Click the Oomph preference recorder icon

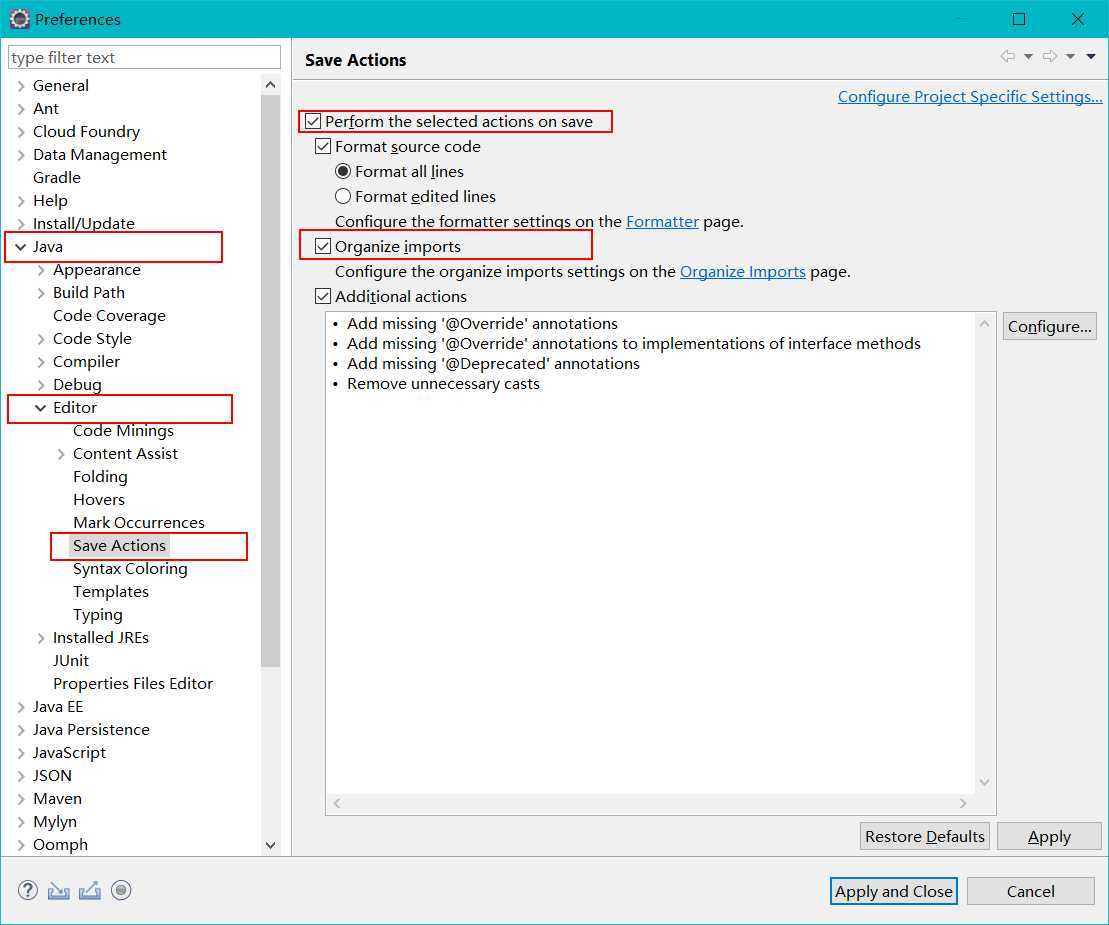tap(121, 890)
